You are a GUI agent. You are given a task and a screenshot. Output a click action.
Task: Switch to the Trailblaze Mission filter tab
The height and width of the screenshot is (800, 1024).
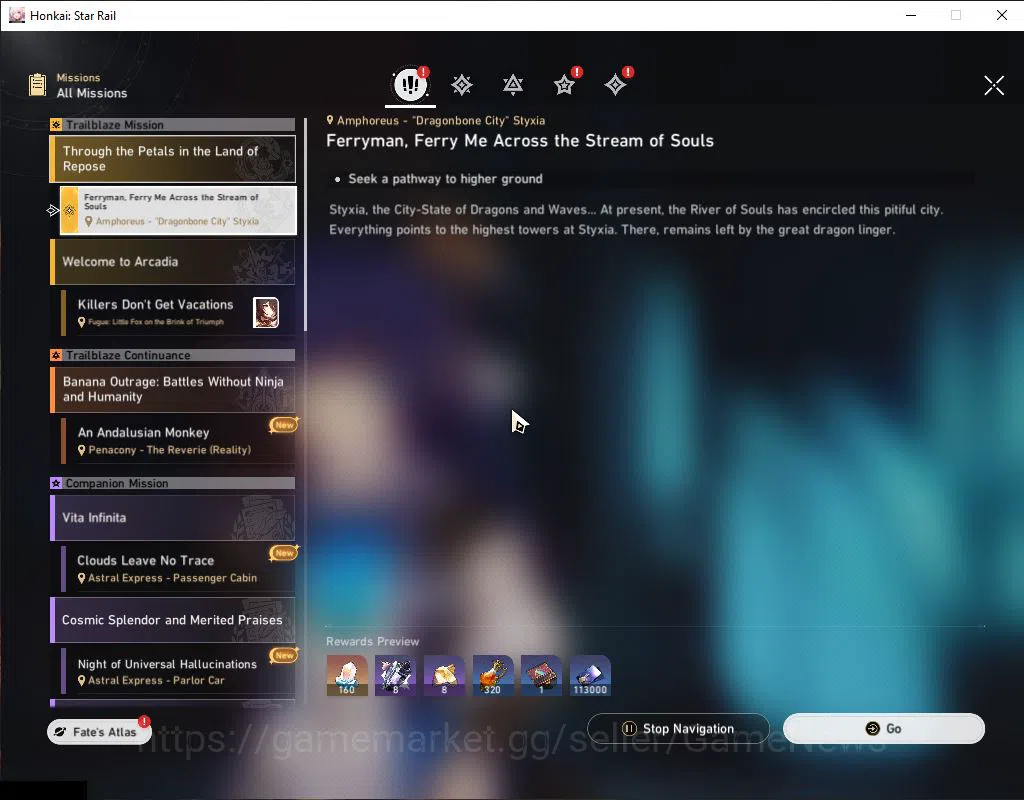462,85
